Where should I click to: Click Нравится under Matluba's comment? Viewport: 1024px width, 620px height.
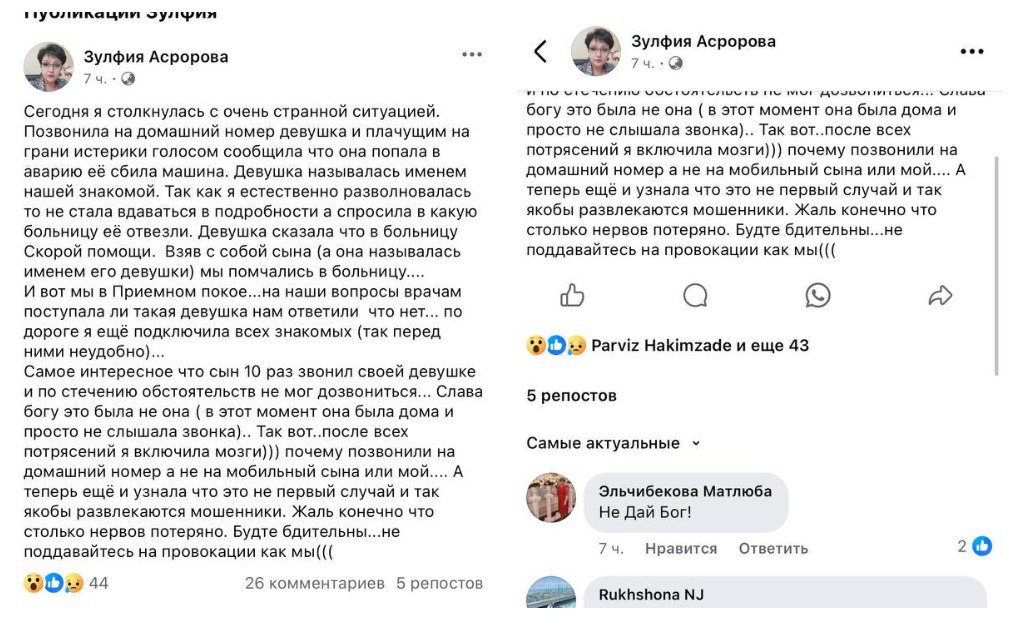point(681,548)
